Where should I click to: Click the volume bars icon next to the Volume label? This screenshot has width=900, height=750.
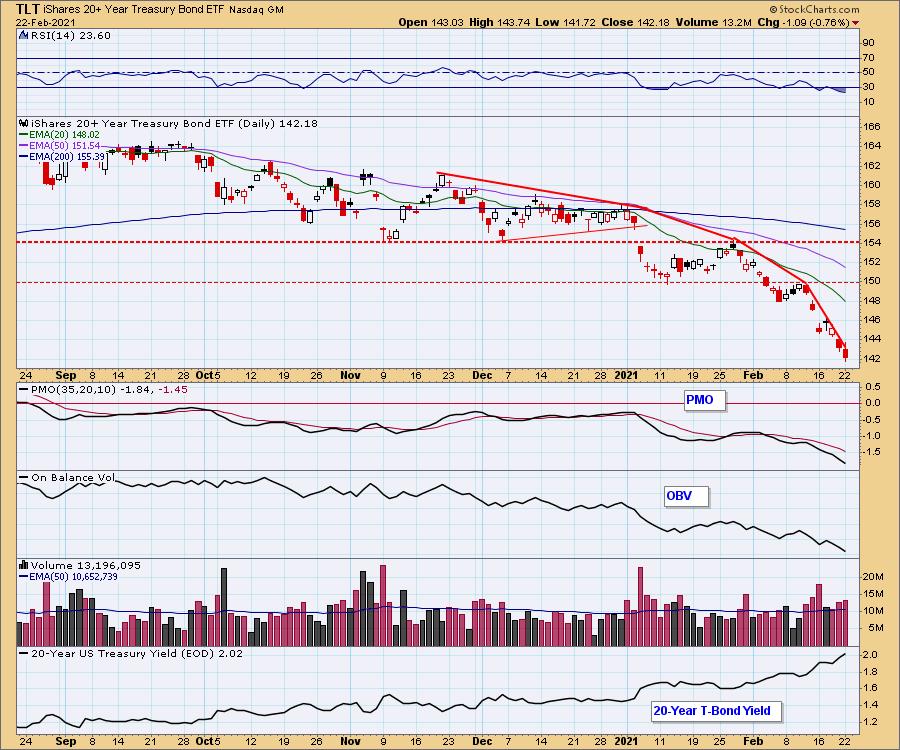pyautogui.click(x=24, y=565)
